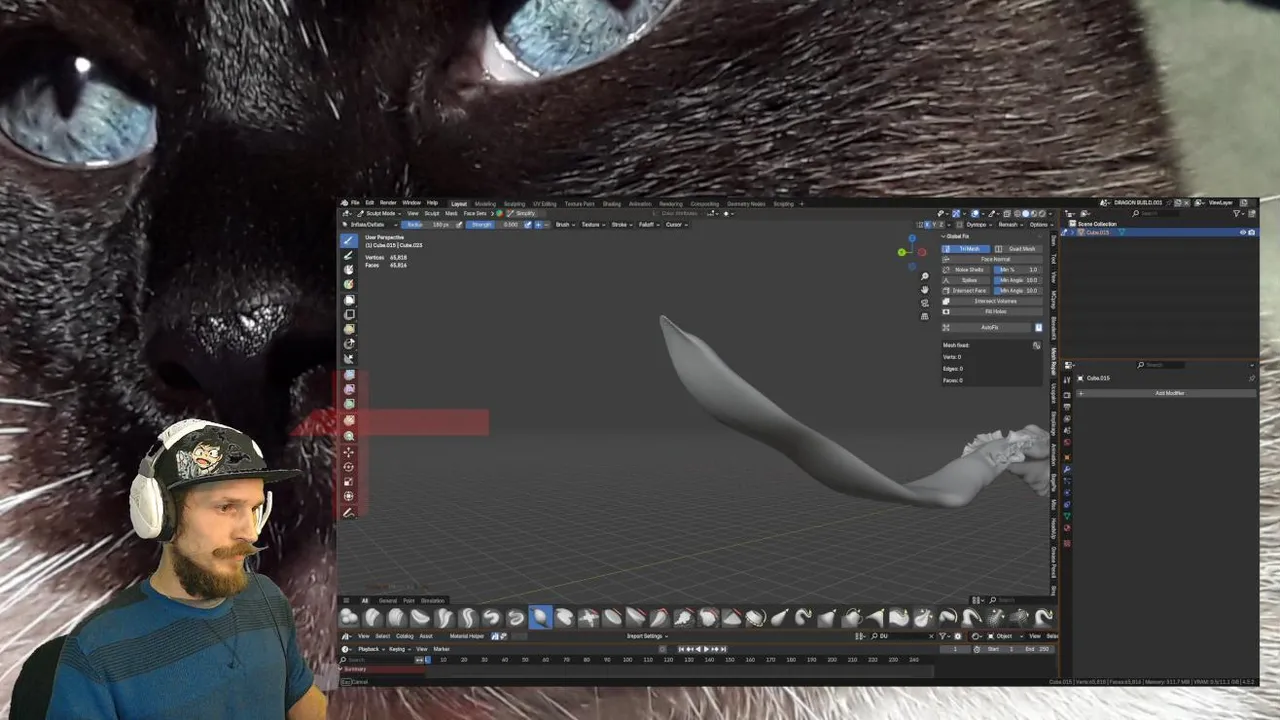Switch to the Layout workspace tab
The image size is (1280, 720).
pyautogui.click(x=458, y=204)
